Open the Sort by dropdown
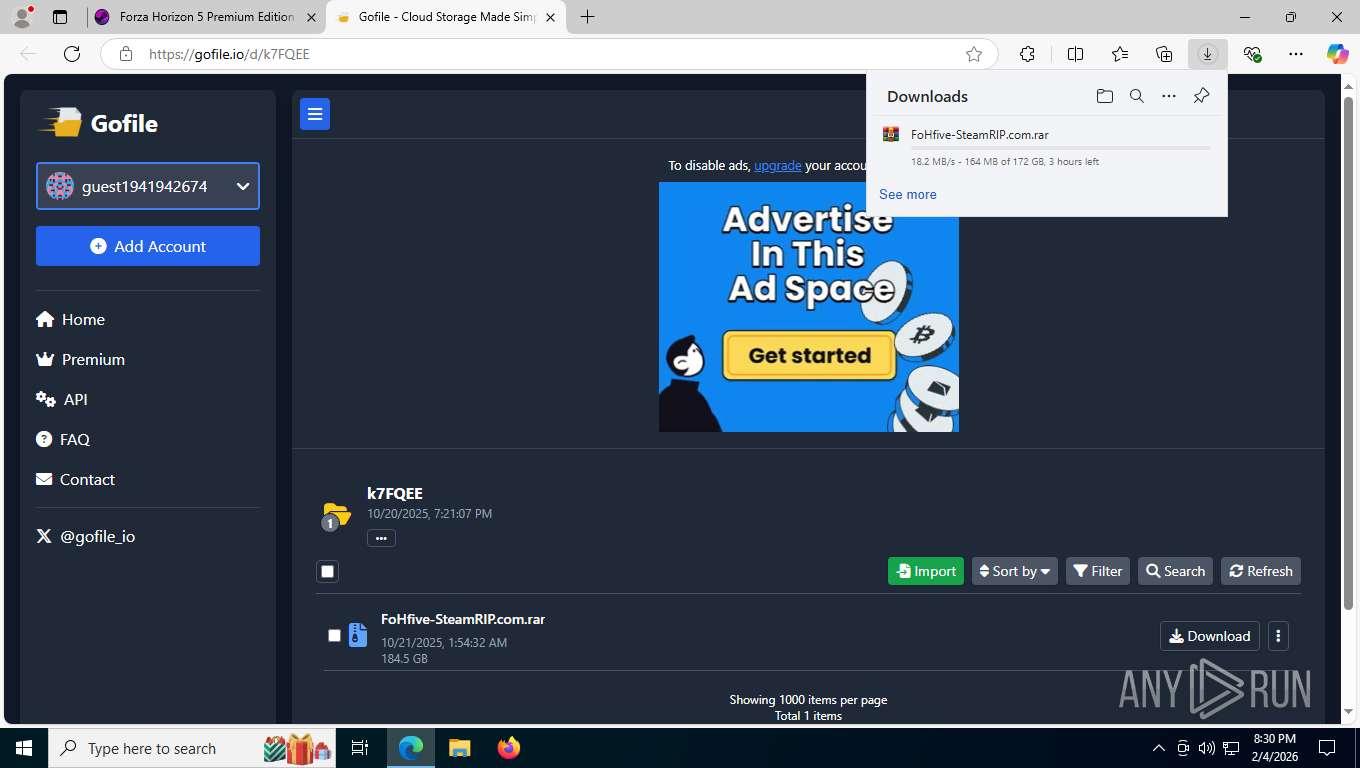This screenshot has height=768, width=1360. [x=1014, y=571]
